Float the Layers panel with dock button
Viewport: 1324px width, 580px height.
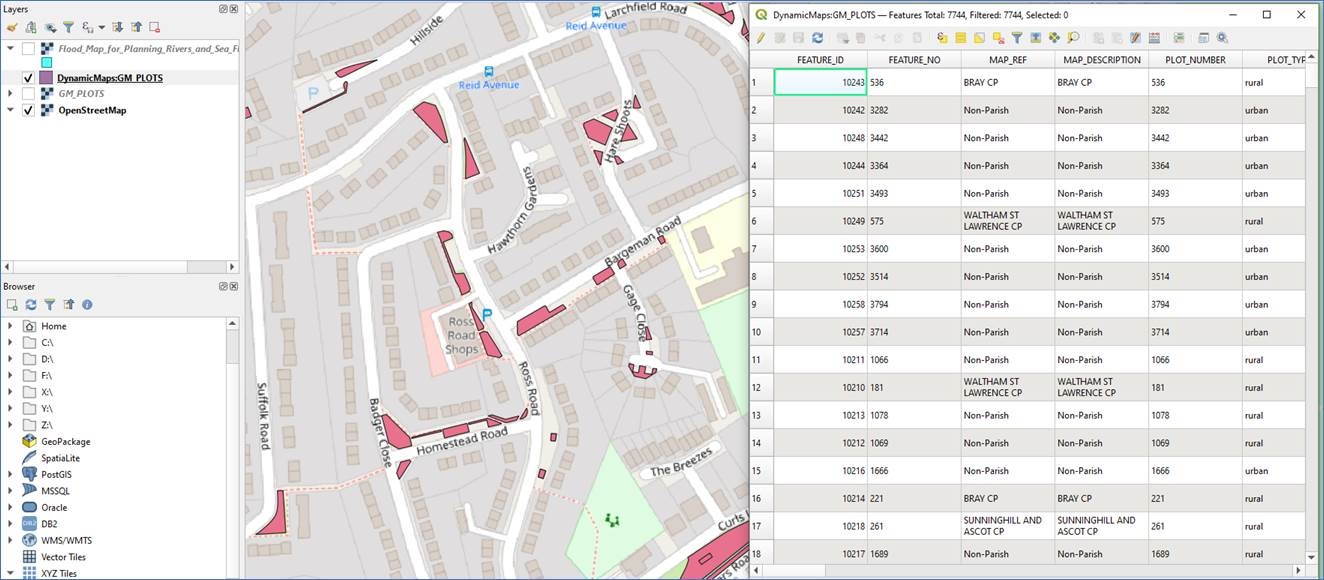[223, 8]
